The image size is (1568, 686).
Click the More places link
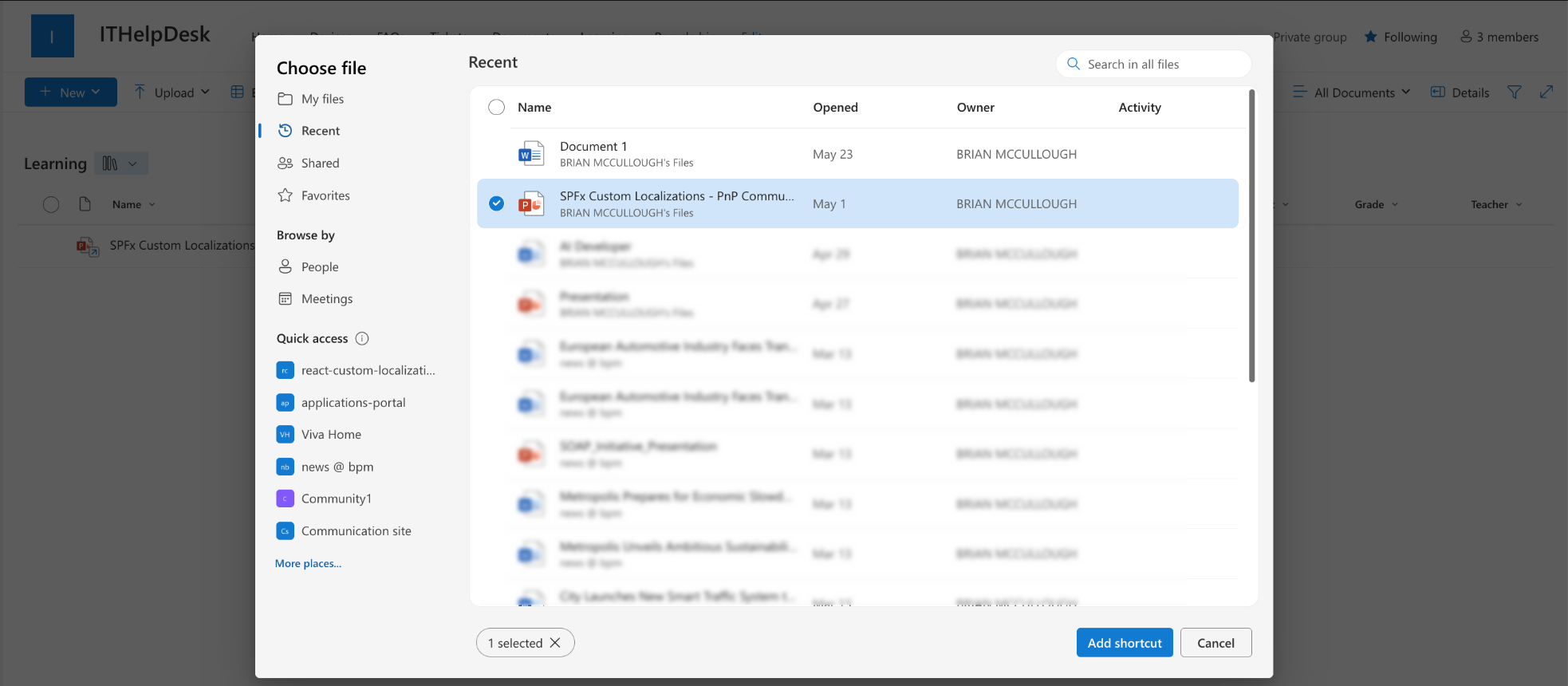pyautogui.click(x=308, y=563)
